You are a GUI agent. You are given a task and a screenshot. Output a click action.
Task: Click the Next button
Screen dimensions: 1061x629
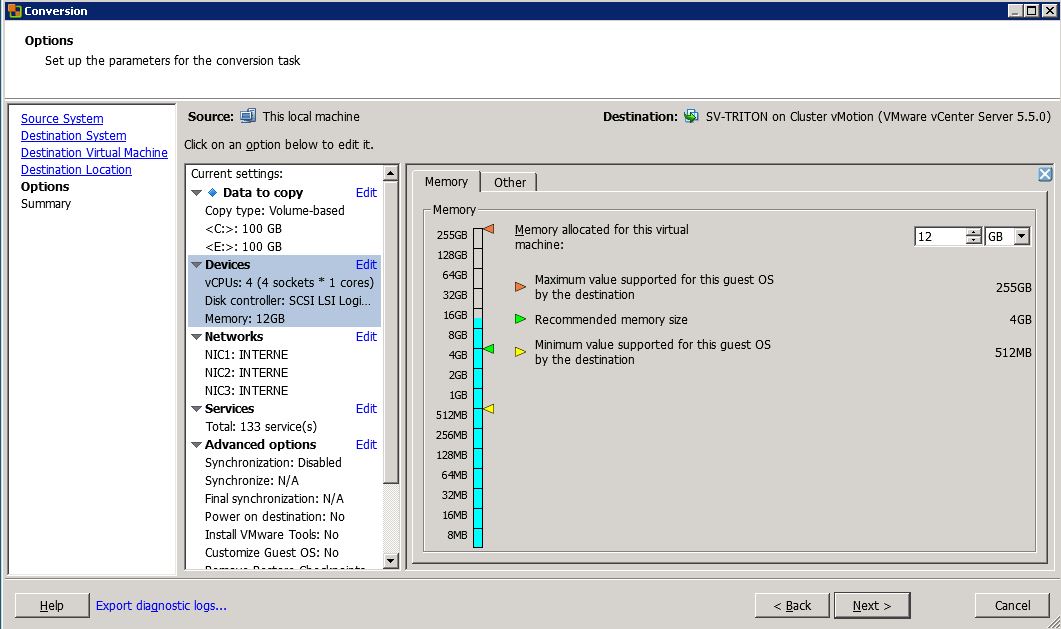tap(872, 605)
